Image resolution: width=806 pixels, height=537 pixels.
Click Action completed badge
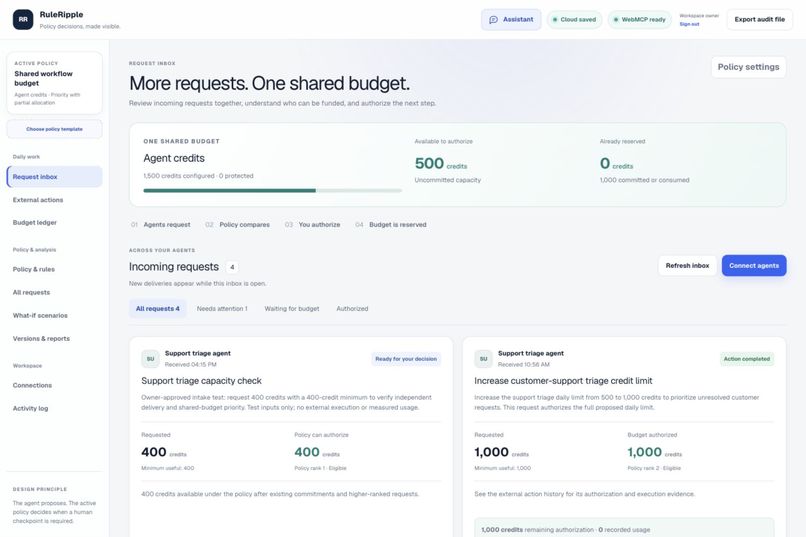tap(747, 359)
